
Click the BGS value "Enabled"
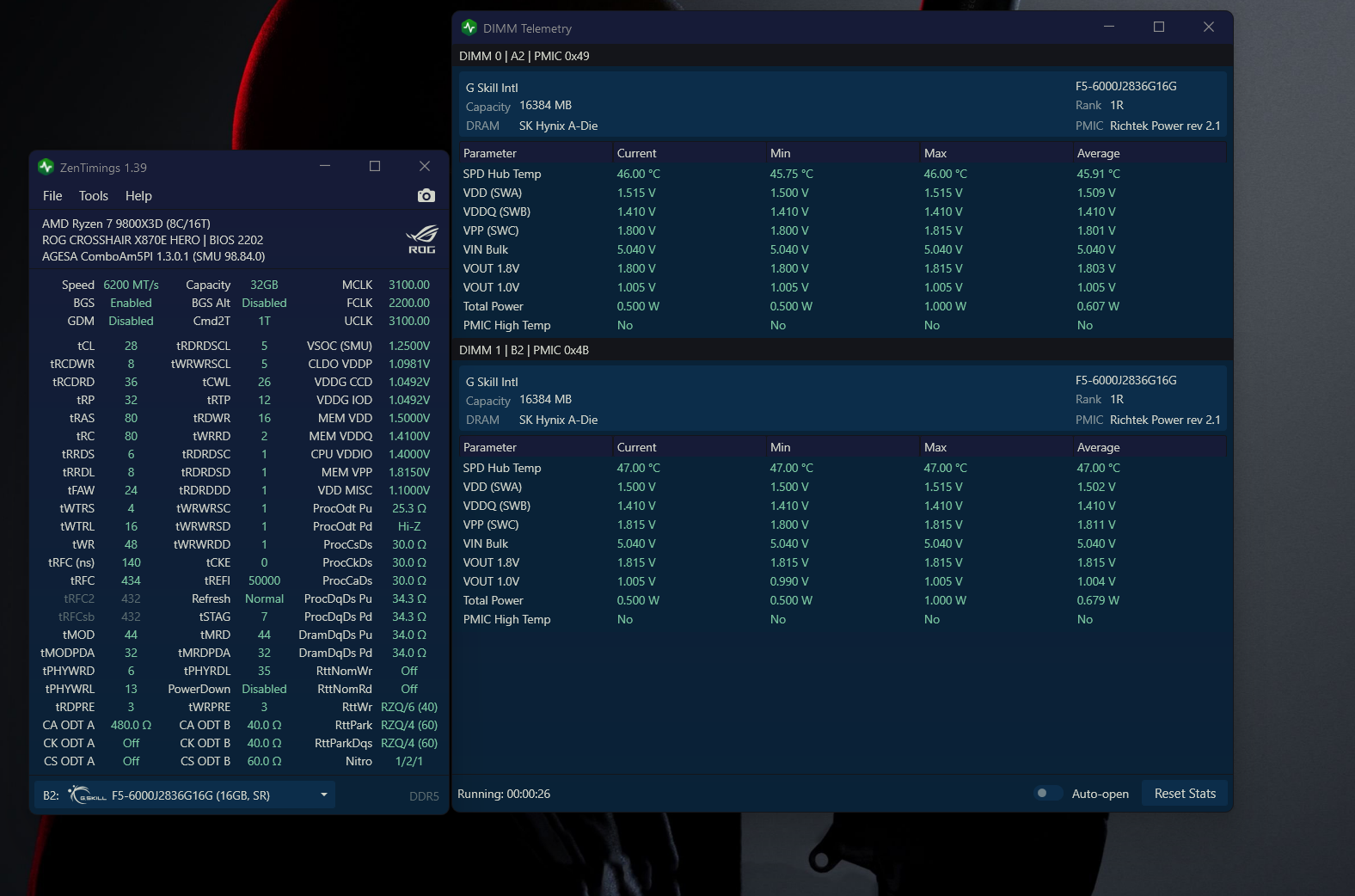pos(131,303)
